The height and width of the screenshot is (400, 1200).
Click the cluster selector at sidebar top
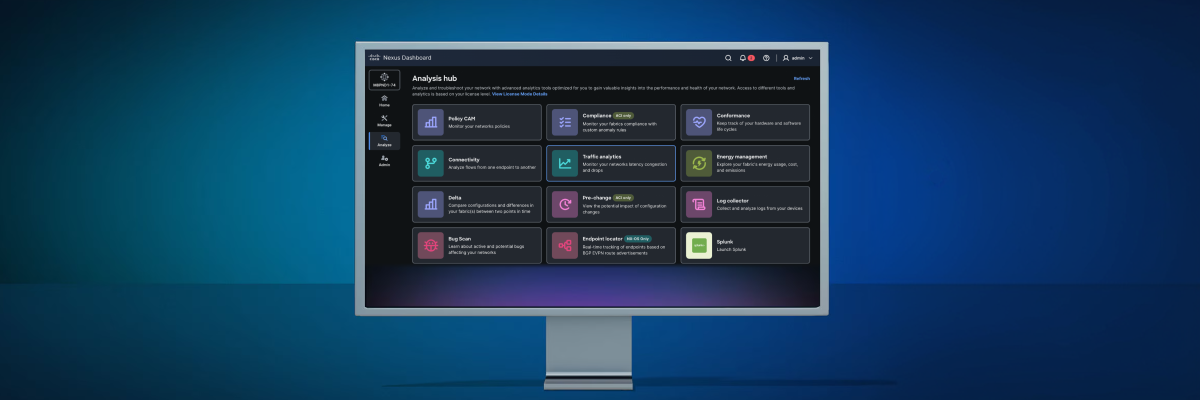(x=384, y=80)
